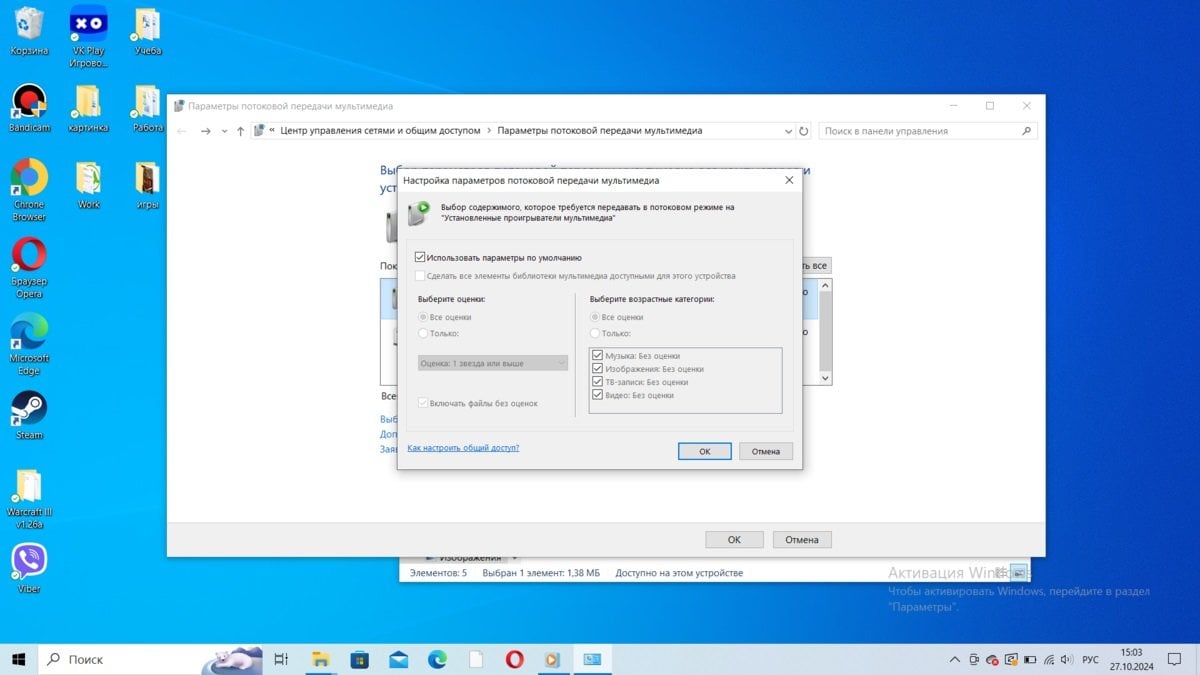
Task: Refresh the control panel address bar
Action: (x=804, y=131)
